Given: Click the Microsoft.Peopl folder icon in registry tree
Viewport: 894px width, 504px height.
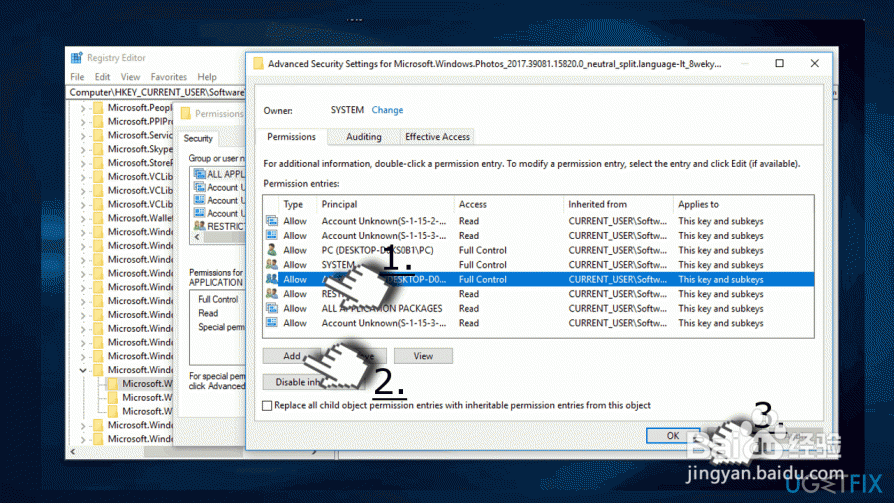Looking at the screenshot, I should click(x=98, y=107).
